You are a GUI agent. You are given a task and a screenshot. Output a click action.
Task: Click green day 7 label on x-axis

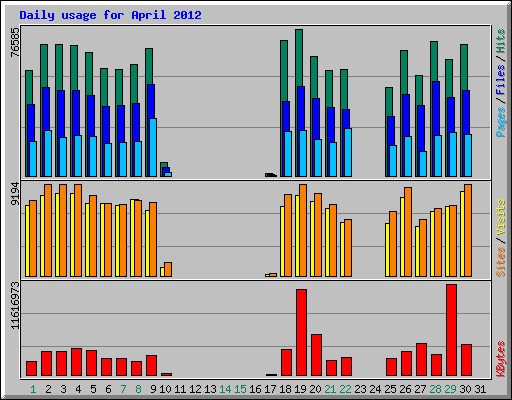(x=123, y=389)
